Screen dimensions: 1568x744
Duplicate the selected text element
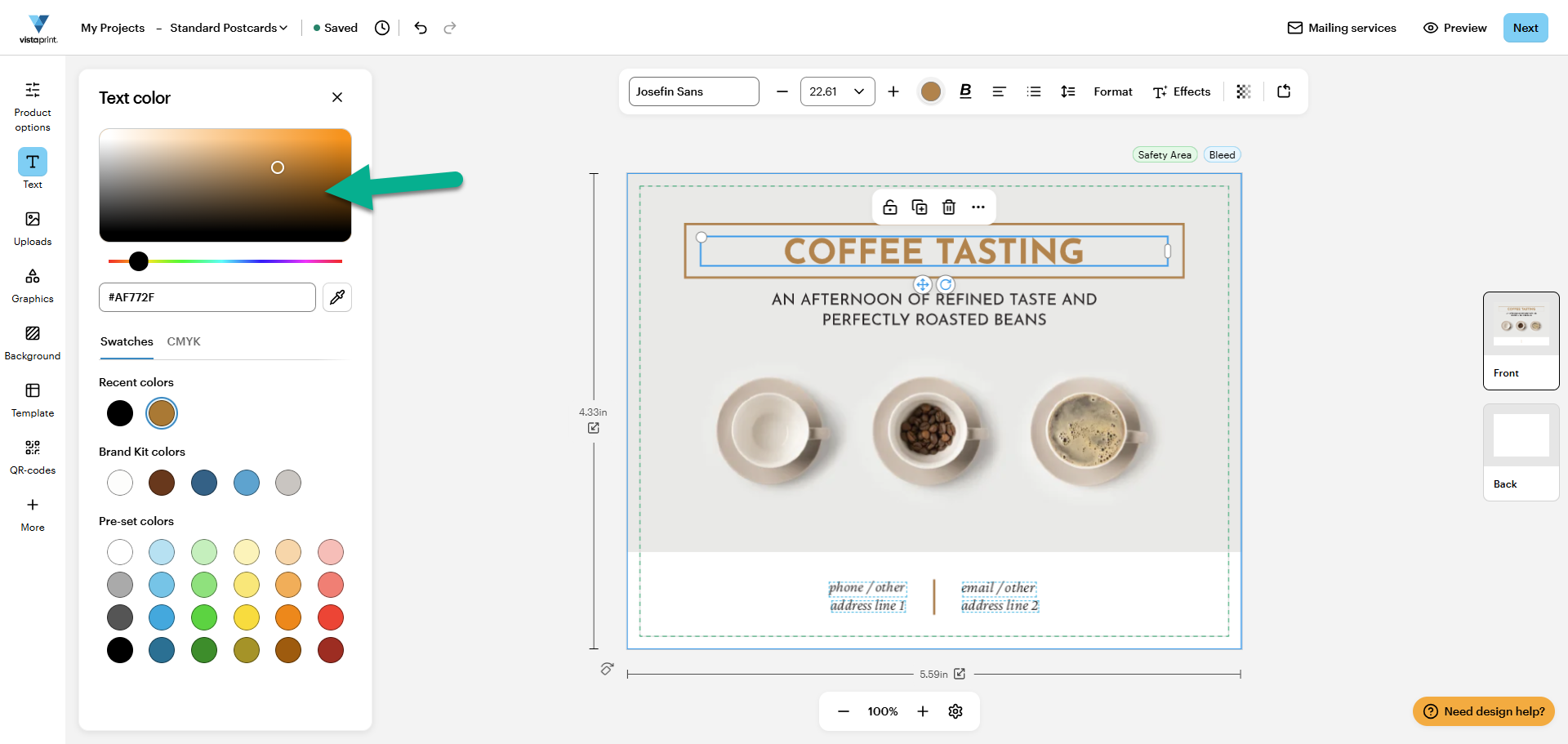[920, 207]
